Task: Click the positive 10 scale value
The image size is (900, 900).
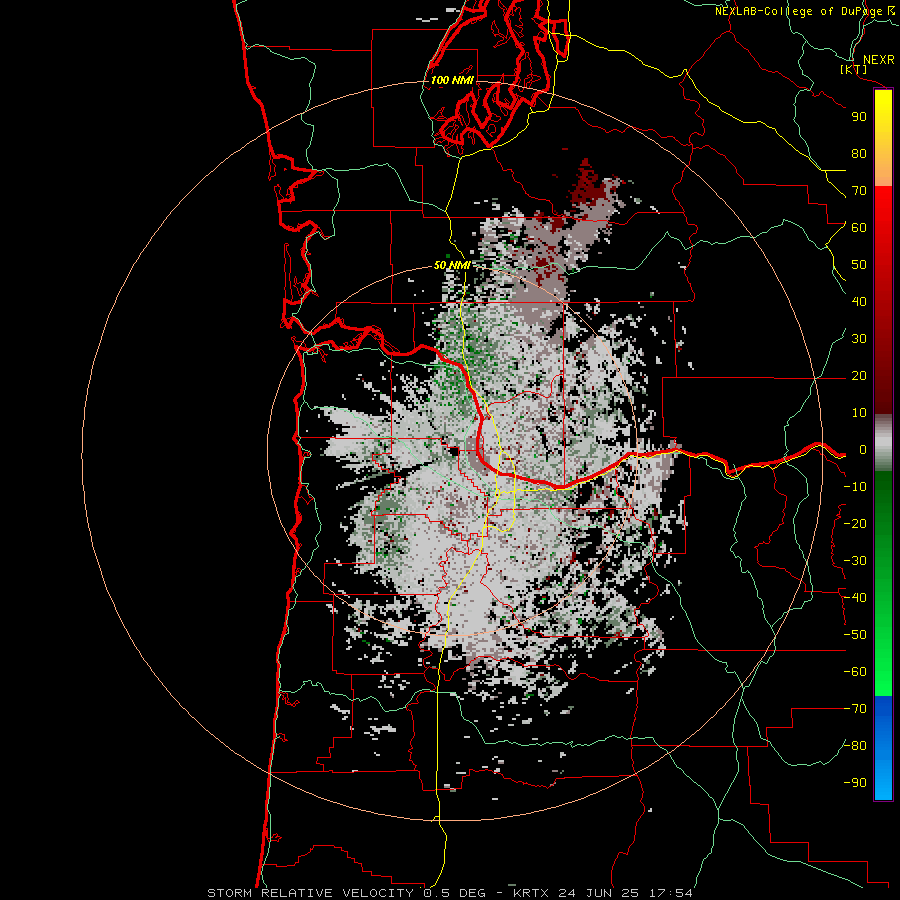Action: coord(859,413)
